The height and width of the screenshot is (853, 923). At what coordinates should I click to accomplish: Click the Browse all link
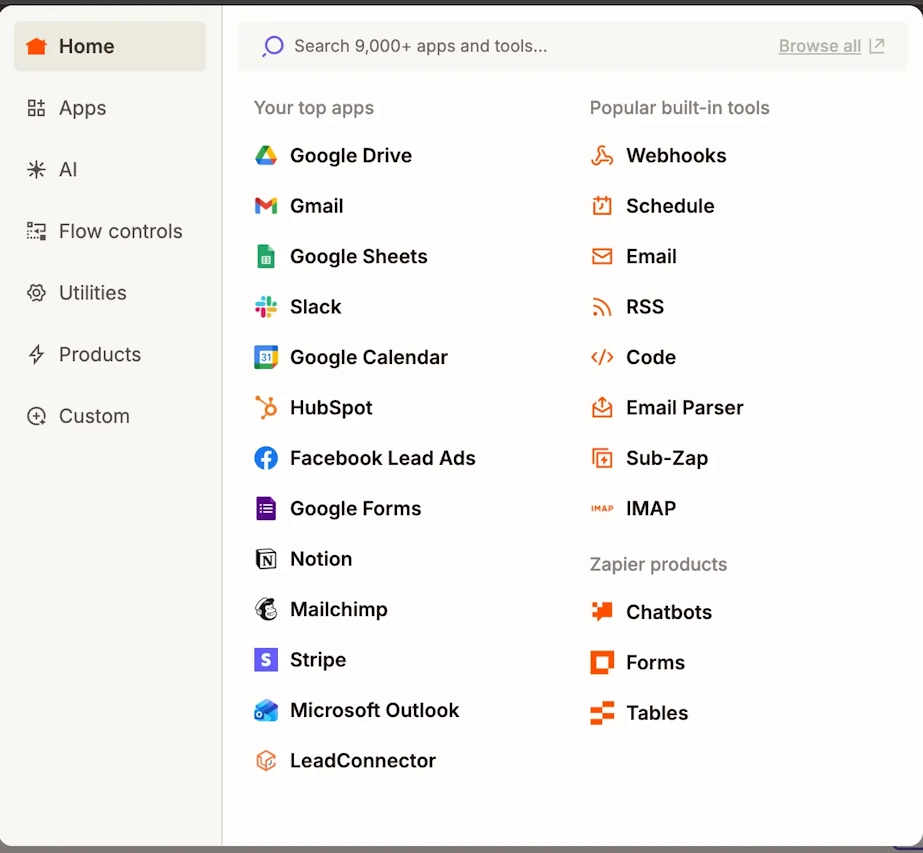(819, 46)
